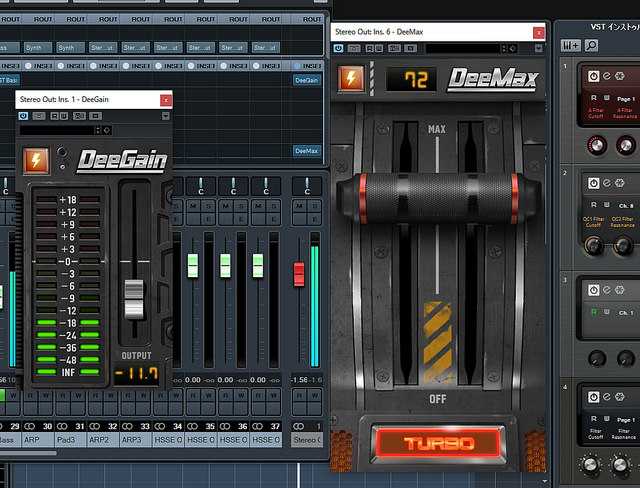
Task: Click the magnifier search icon in VST Instruments panel
Action: [592, 45]
